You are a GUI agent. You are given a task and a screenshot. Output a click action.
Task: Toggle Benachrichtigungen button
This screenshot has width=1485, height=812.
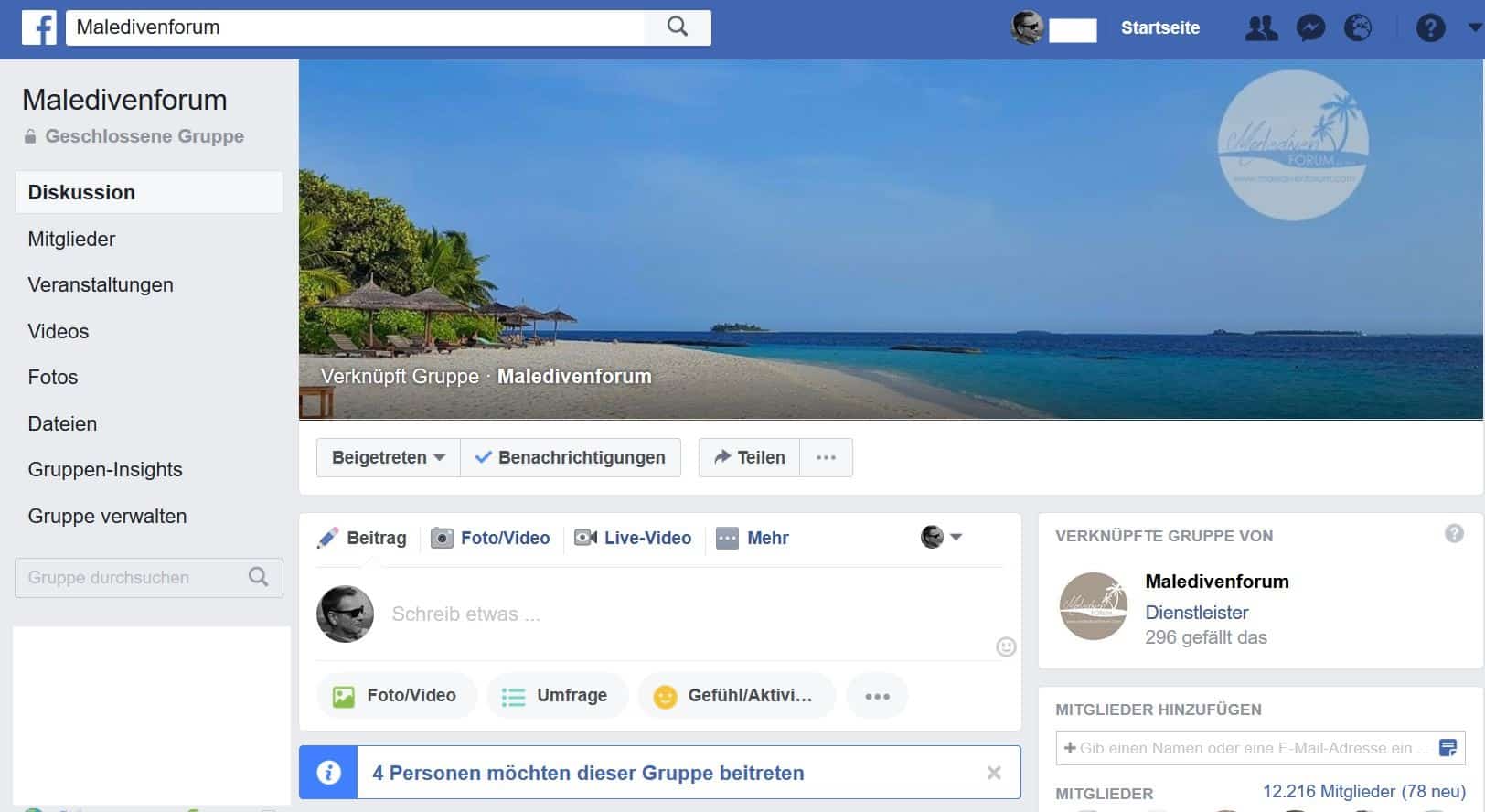click(x=571, y=457)
